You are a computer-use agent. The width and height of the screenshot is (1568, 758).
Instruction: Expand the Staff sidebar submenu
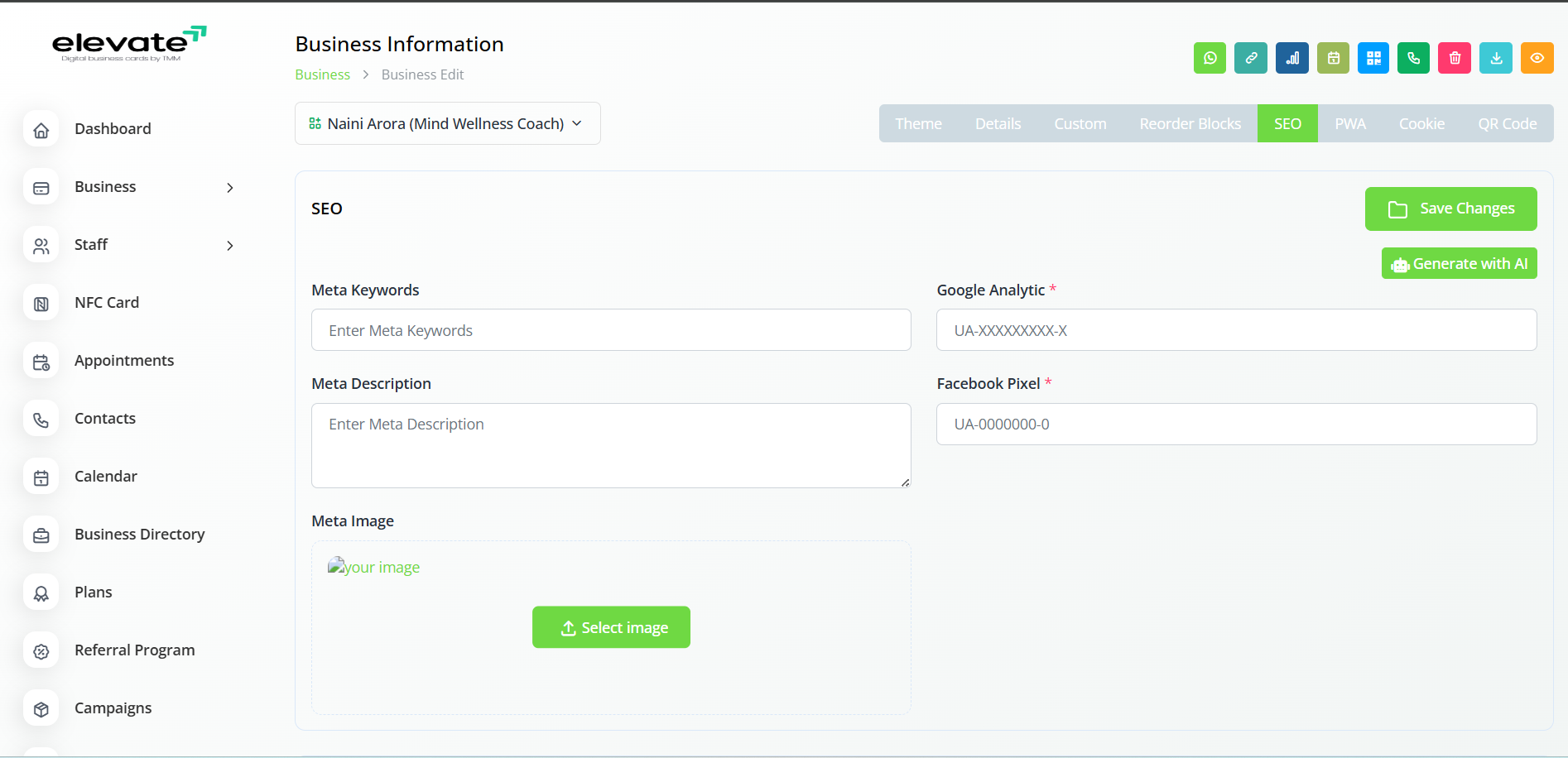tap(229, 246)
